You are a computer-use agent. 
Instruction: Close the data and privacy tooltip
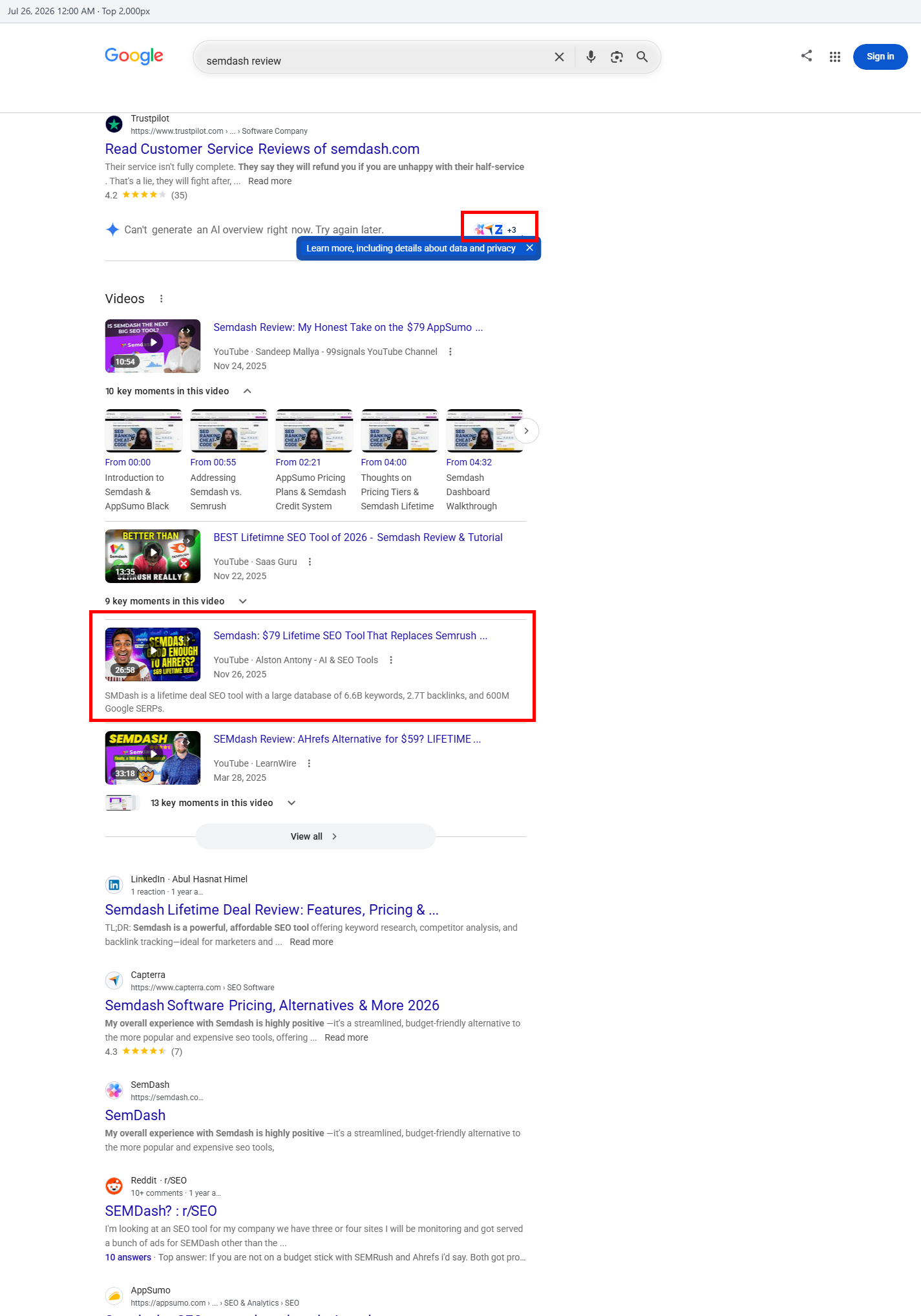coord(529,248)
